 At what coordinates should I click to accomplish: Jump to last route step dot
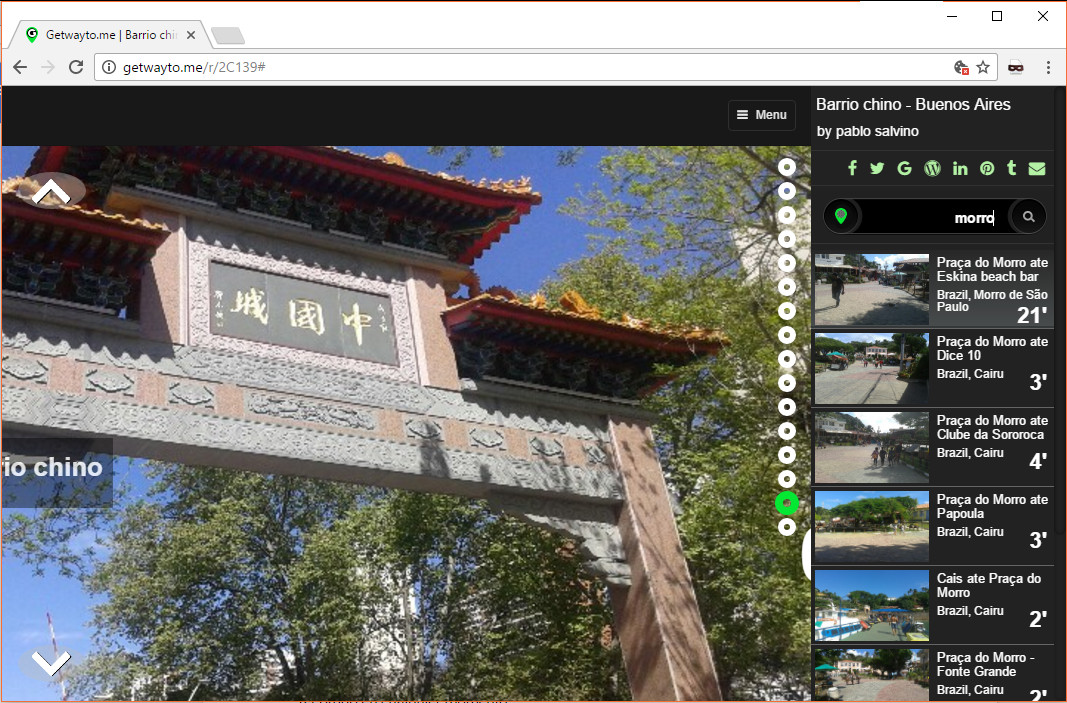pos(787,527)
